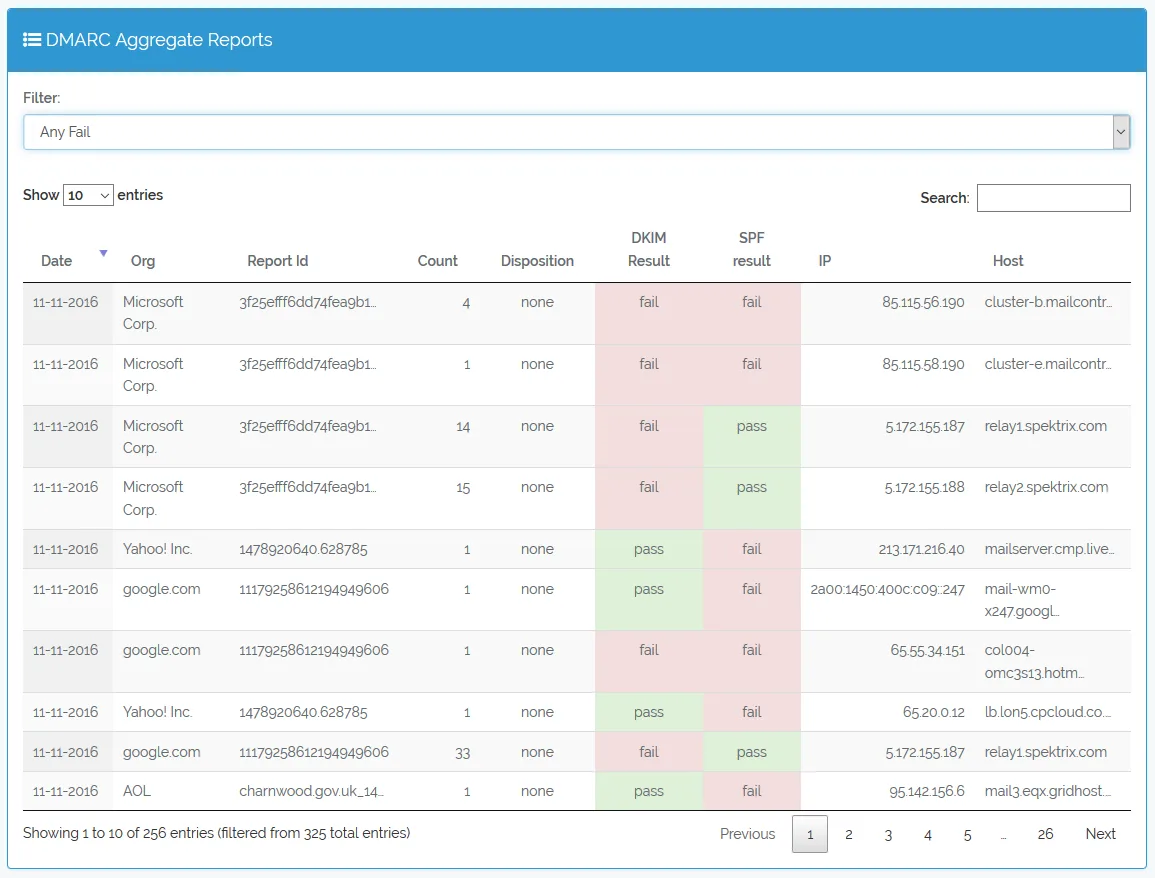Click IP 85.115.58.190
1155x878 pixels.
923,364
